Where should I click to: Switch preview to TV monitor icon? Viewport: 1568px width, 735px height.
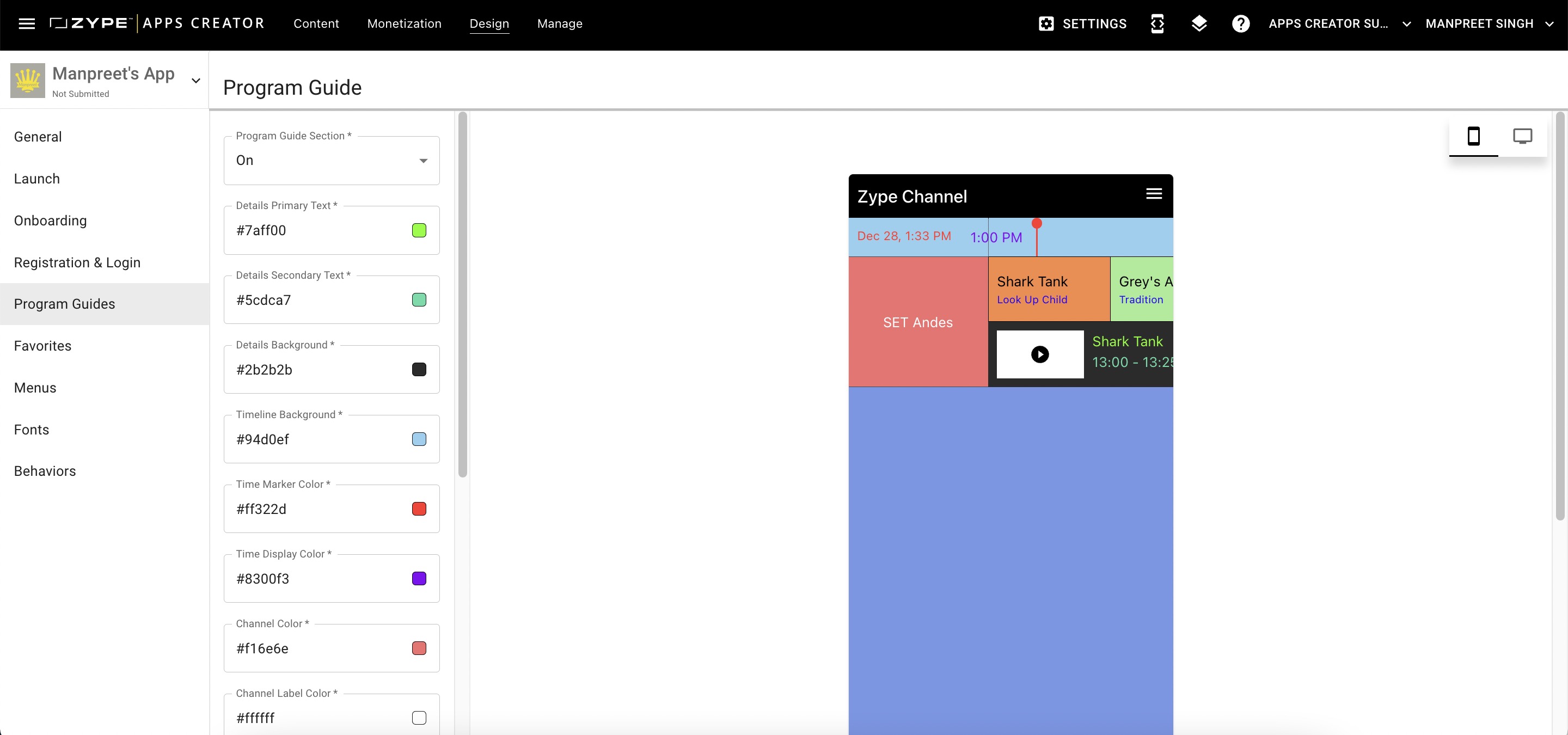[1522, 136]
